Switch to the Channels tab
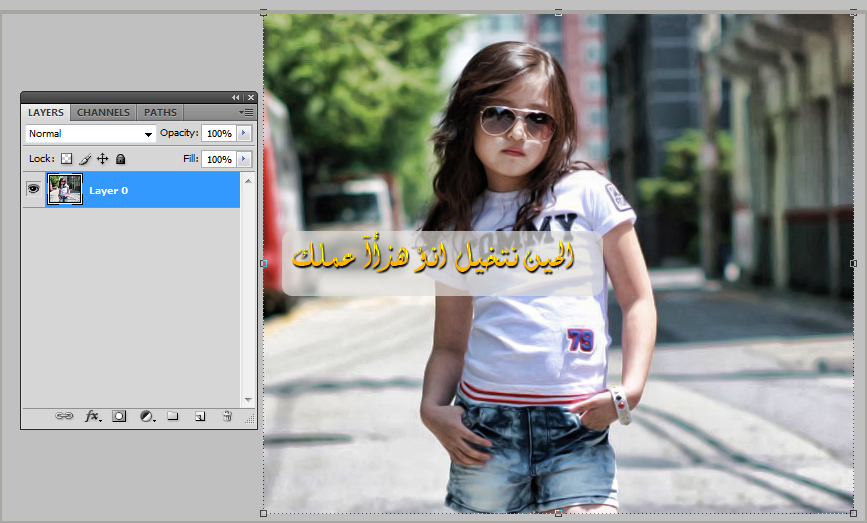 coord(103,113)
